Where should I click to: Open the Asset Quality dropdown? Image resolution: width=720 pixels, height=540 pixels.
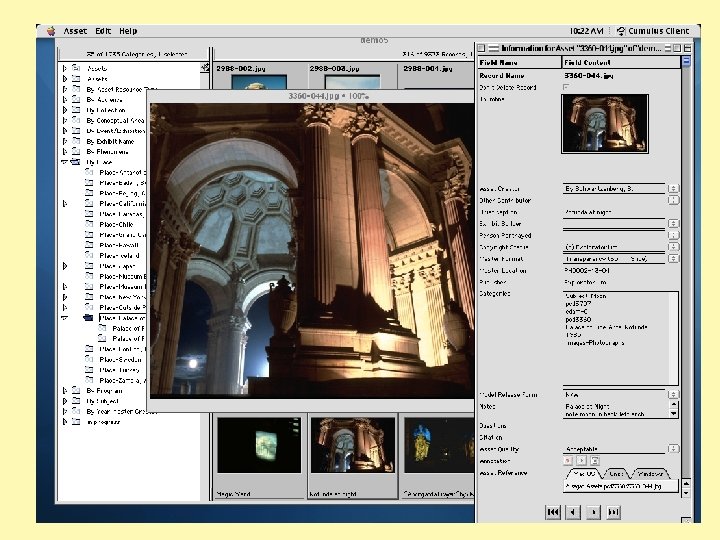point(673,449)
